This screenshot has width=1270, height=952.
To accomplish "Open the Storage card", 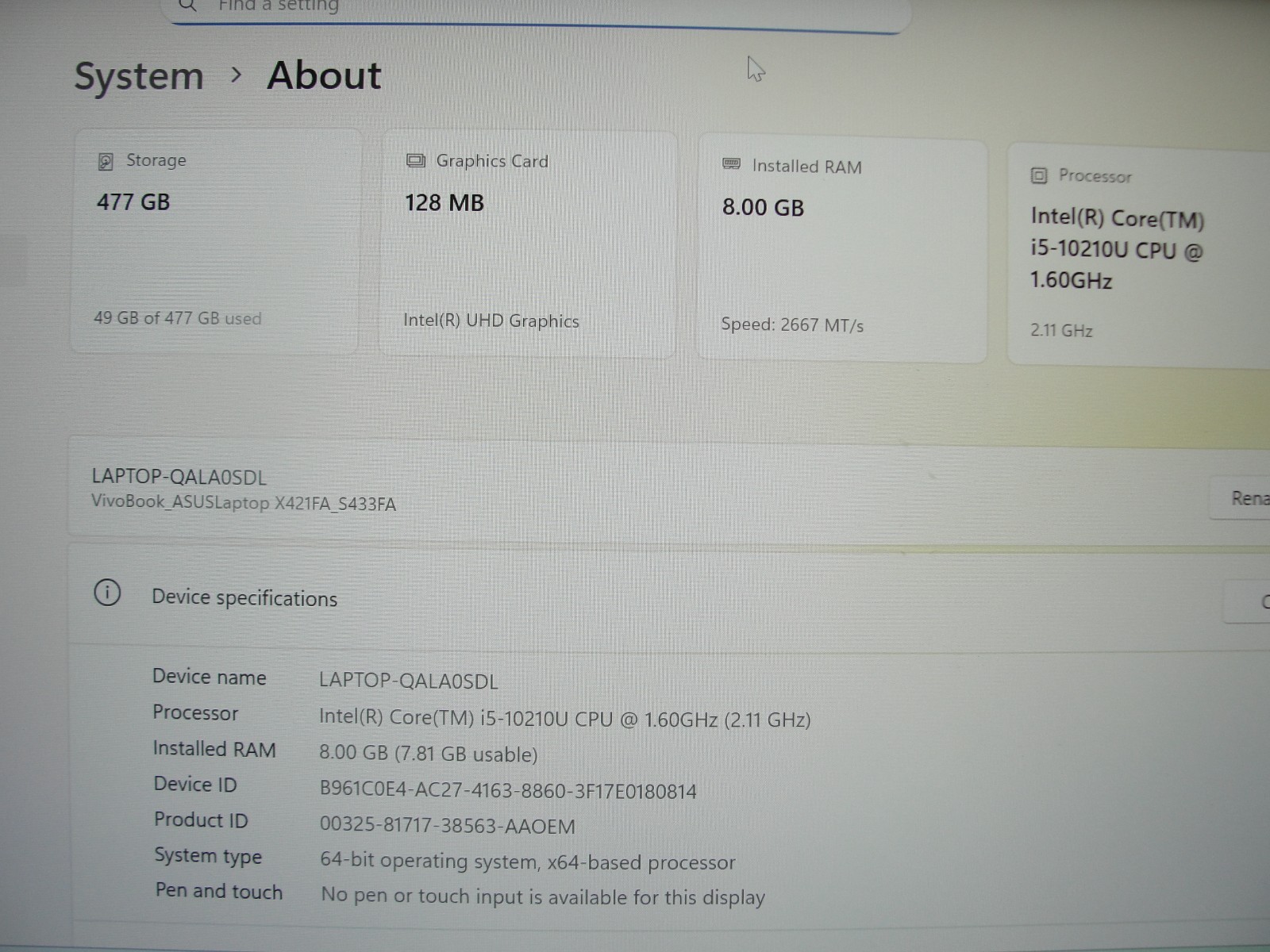I will (x=214, y=240).
